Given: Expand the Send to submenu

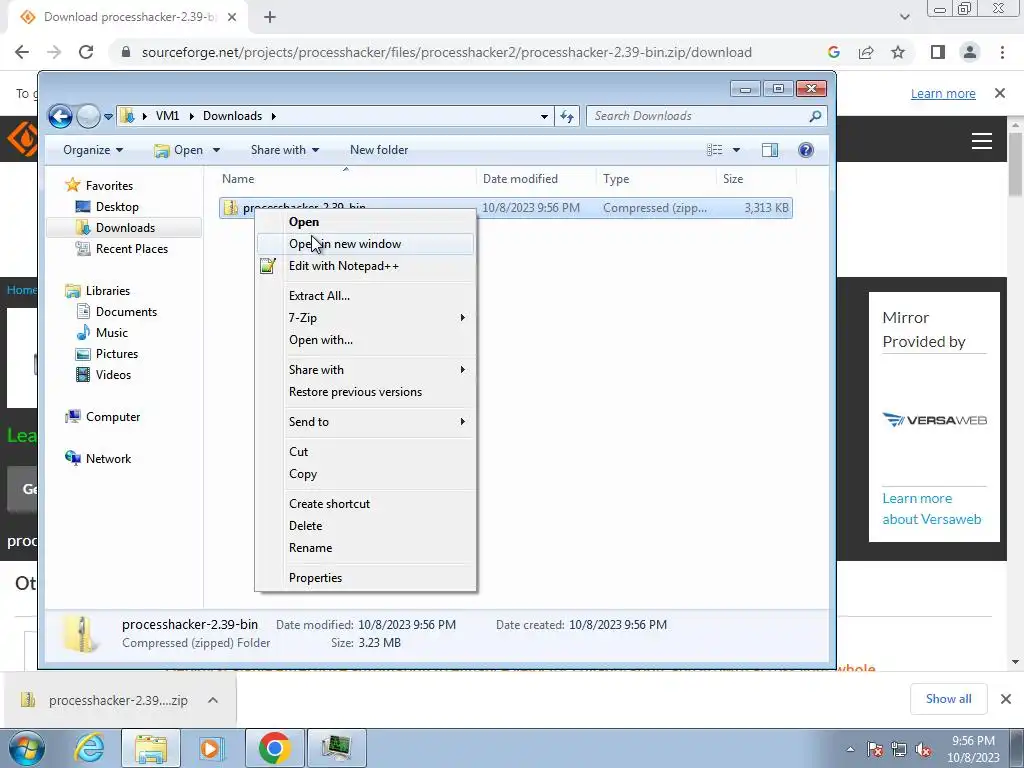Looking at the screenshot, I should [x=365, y=422].
